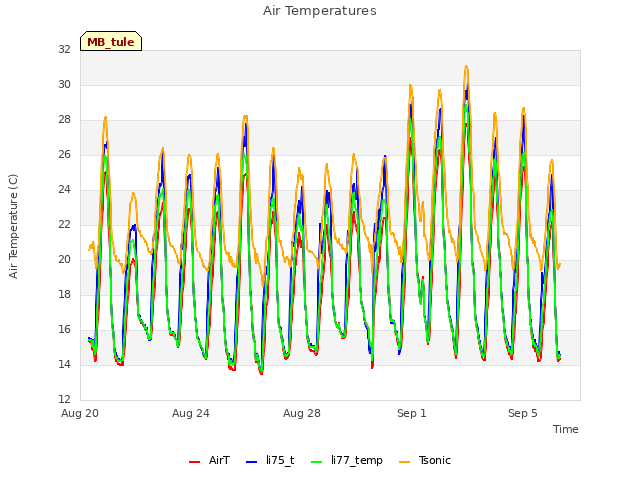Click the highest Tsonic peak above 30
Viewport: 640px width, 480px height.
tap(466, 67)
